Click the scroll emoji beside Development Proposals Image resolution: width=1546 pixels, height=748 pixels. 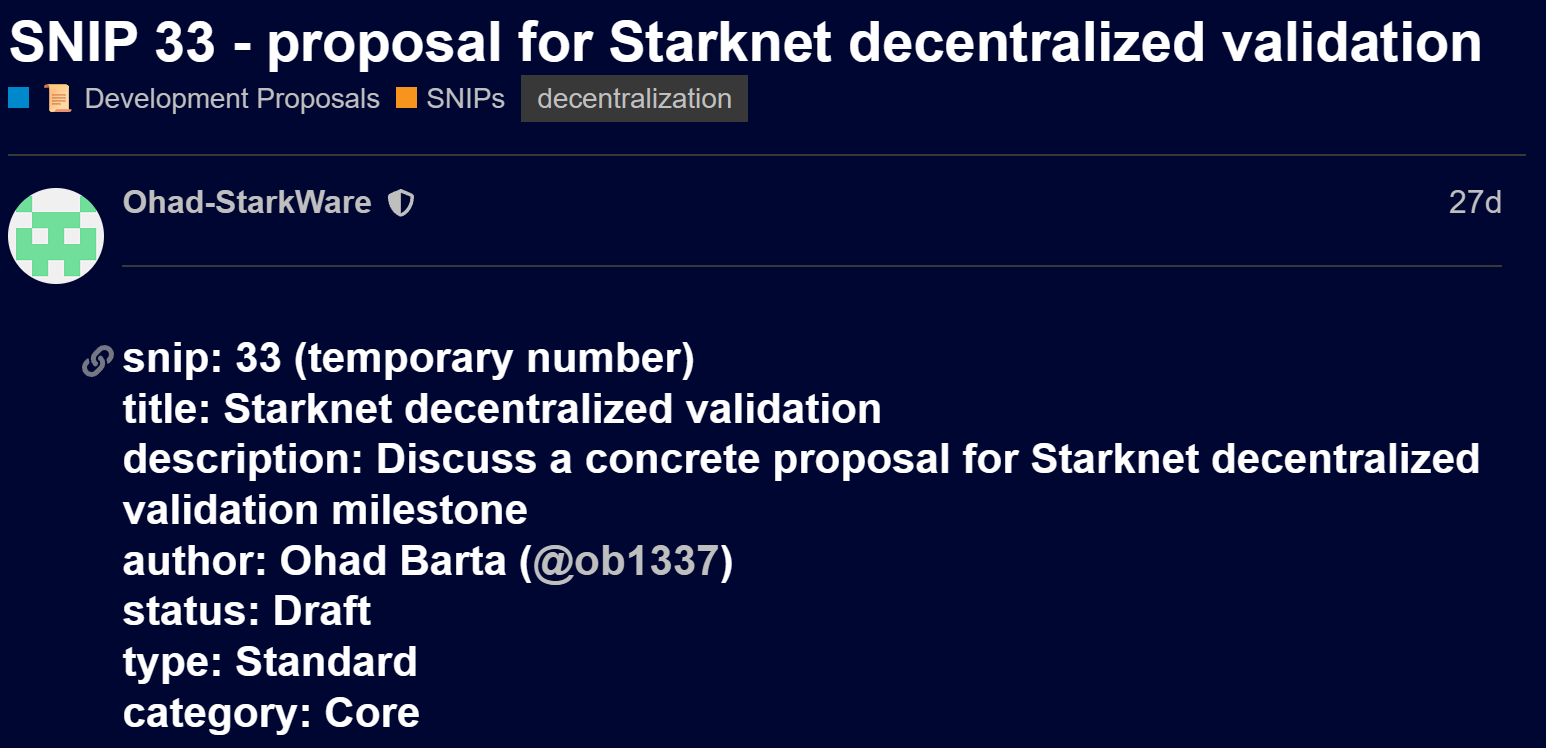click(x=58, y=99)
